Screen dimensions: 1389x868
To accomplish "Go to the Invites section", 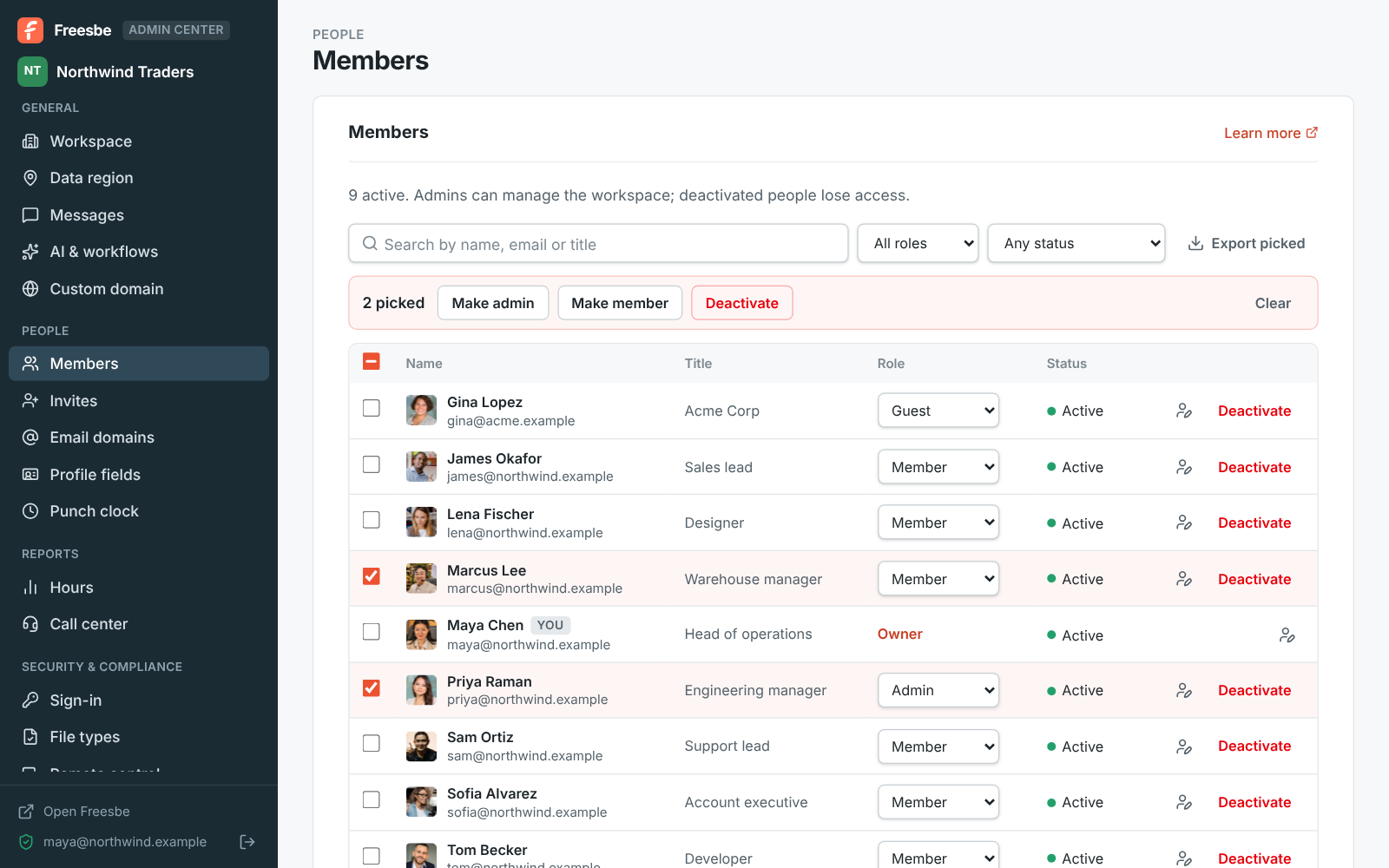I will coord(139,401).
